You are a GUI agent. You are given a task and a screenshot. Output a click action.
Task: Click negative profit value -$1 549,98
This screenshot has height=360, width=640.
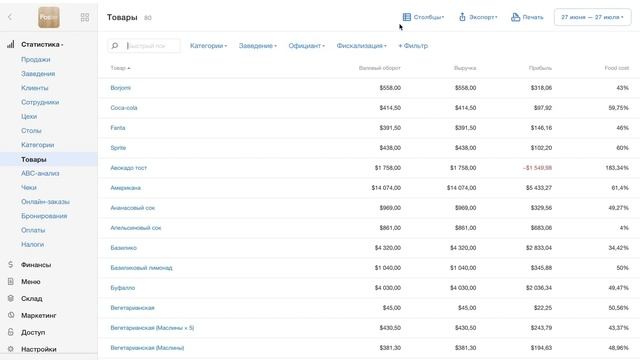click(537, 168)
